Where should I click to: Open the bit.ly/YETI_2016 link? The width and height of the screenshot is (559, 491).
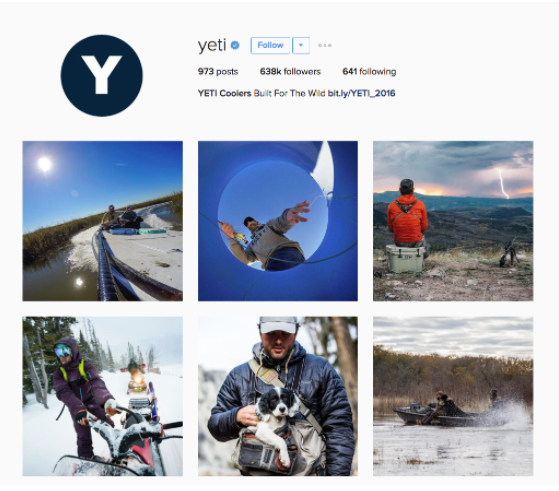click(361, 93)
